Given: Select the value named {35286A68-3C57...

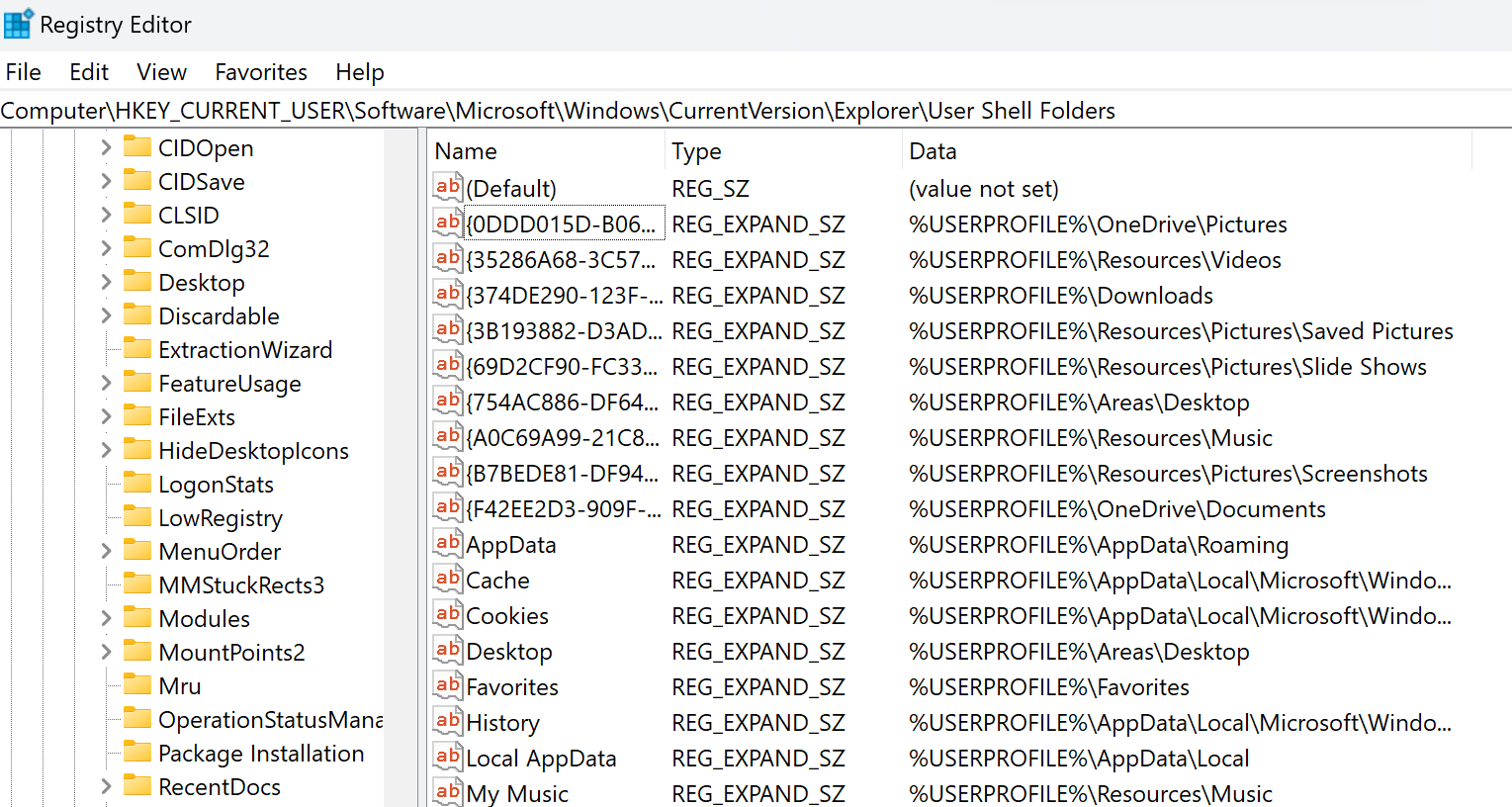Looking at the screenshot, I should point(561,260).
